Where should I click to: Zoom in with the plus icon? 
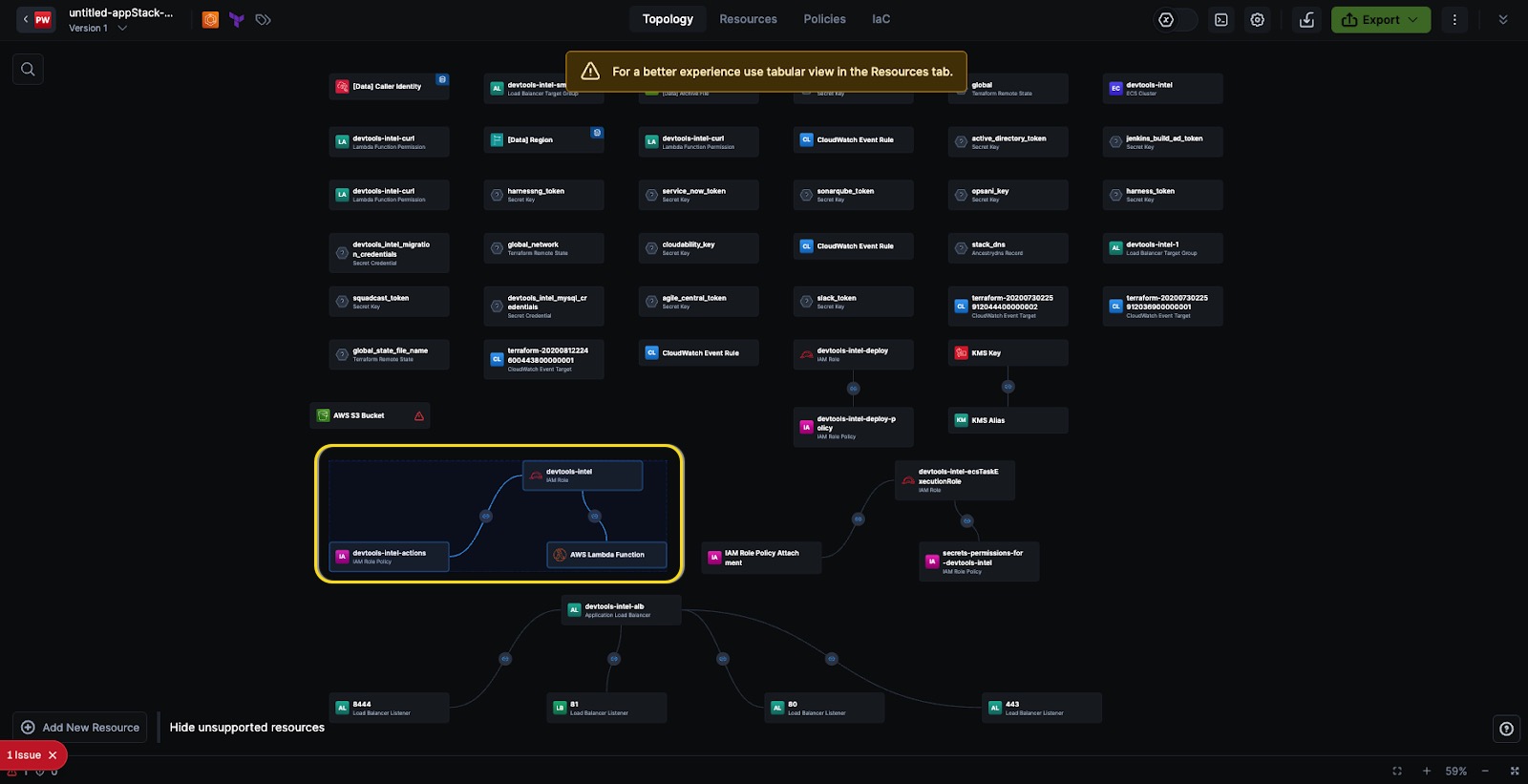pyautogui.click(x=1427, y=771)
